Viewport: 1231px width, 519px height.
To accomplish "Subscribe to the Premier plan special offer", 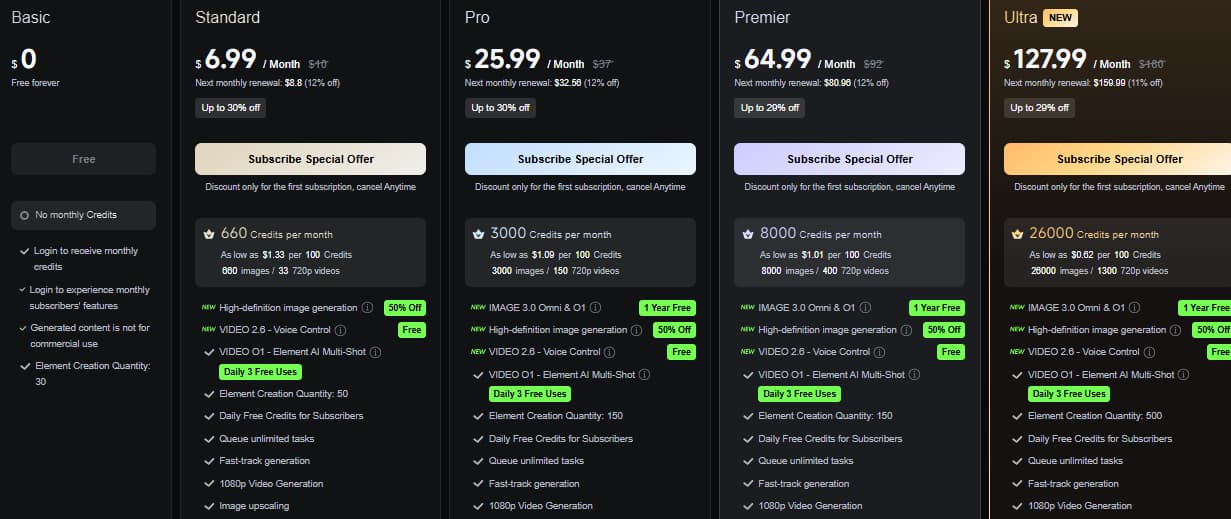I will 849,159.
